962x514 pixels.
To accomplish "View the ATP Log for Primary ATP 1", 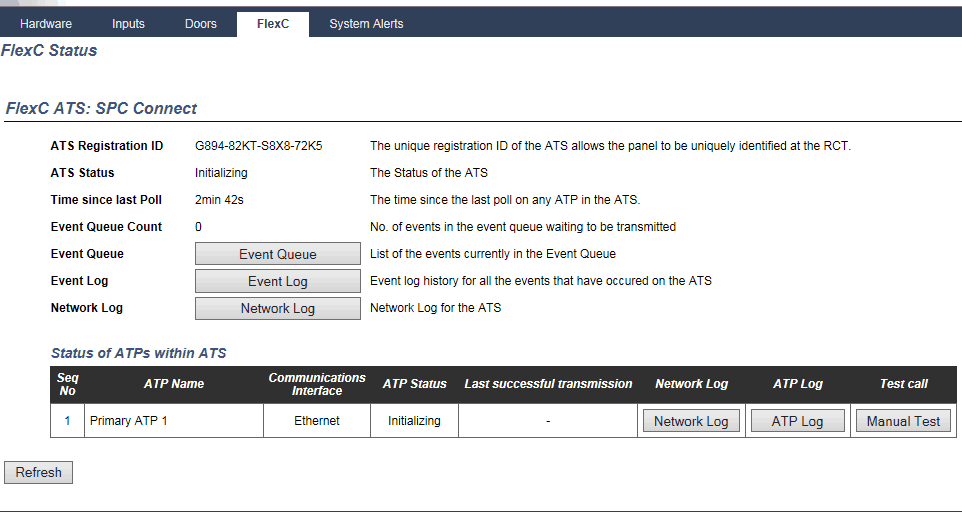I will coord(797,421).
